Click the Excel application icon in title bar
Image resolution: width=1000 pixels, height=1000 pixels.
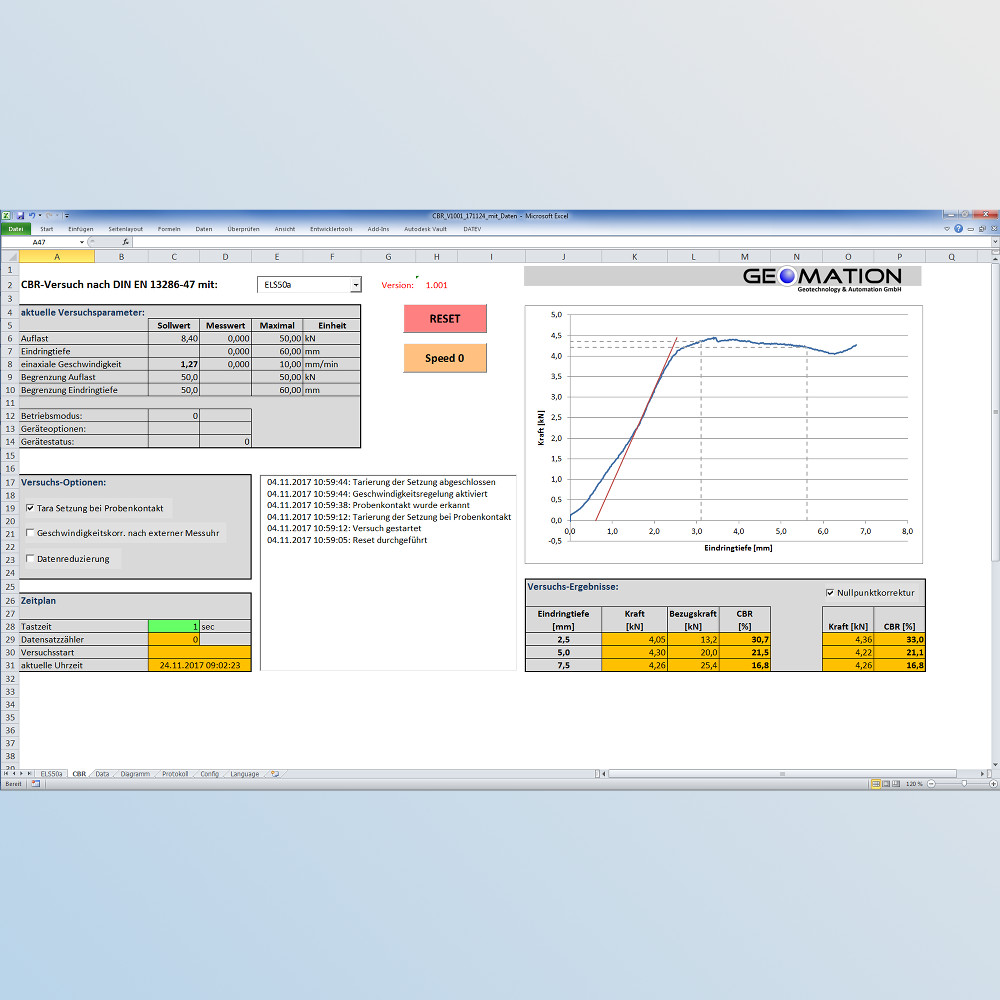coord(6,216)
